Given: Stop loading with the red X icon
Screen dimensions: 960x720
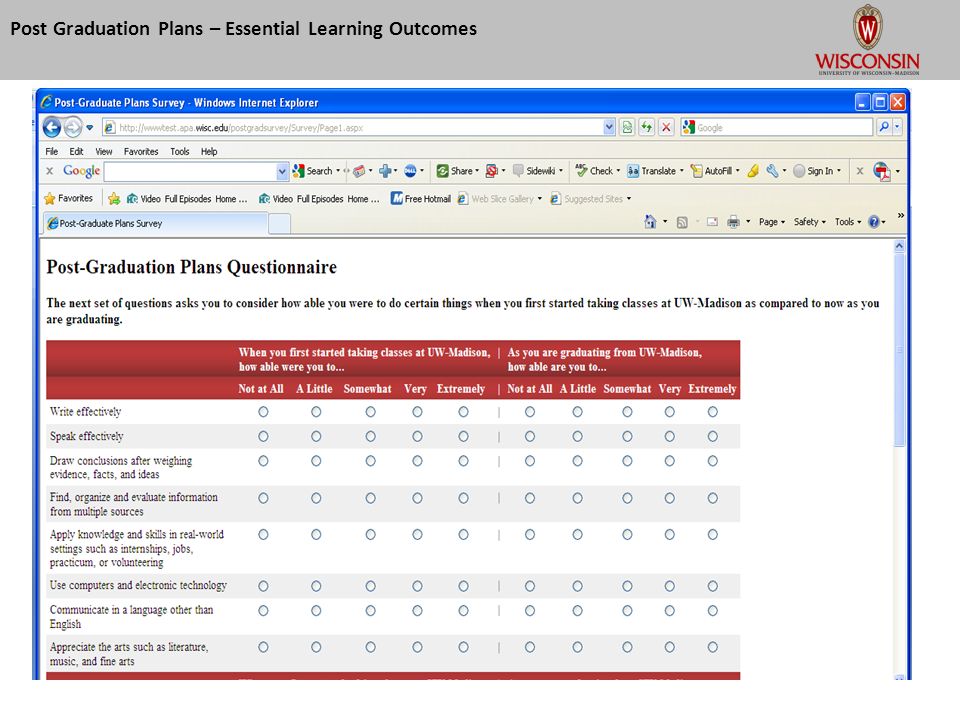Looking at the screenshot, I should point(666,127).
